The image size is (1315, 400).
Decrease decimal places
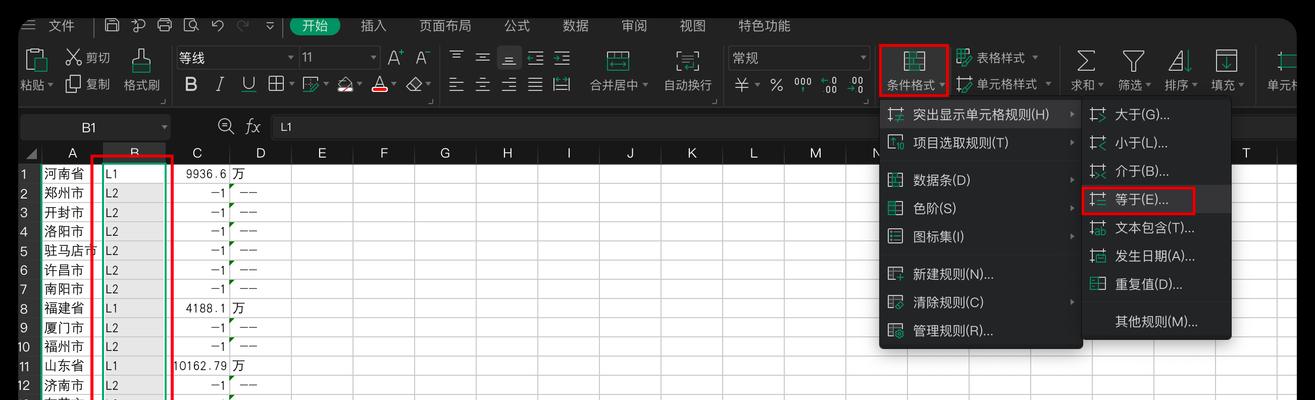coord(857,85)
